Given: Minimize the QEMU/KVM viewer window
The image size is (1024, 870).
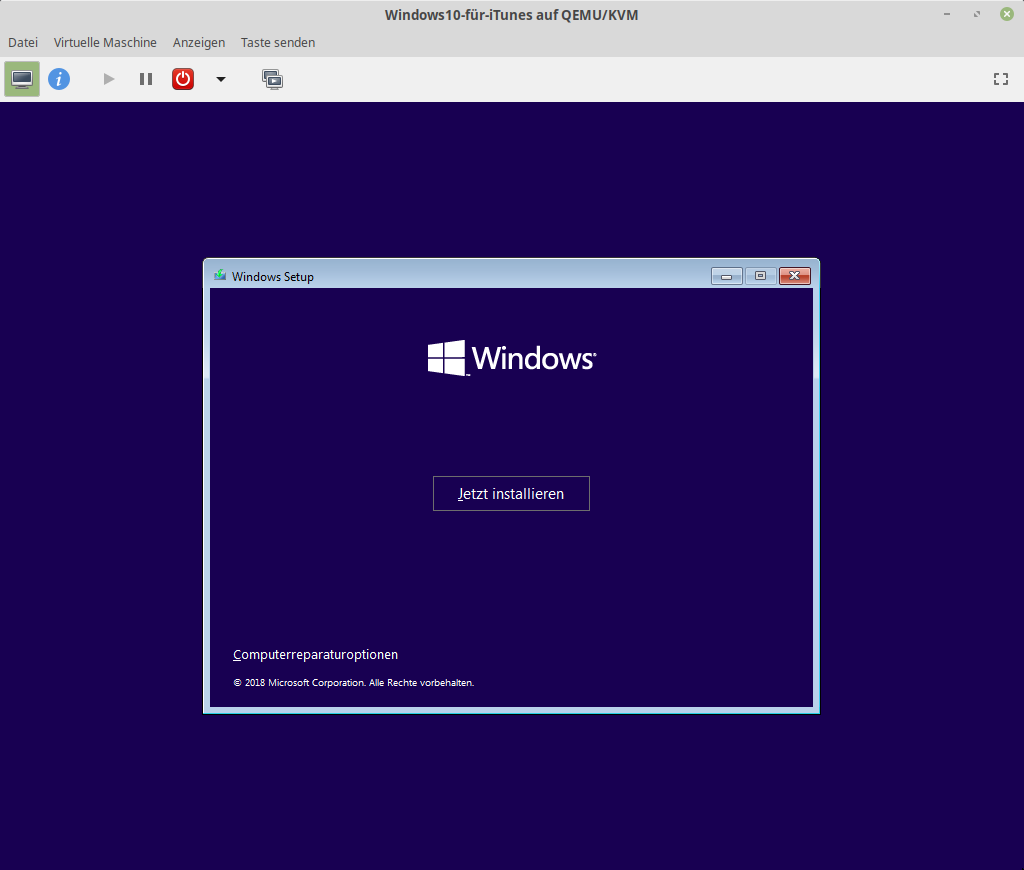Looking at the screenshot, I should (947, 14).
